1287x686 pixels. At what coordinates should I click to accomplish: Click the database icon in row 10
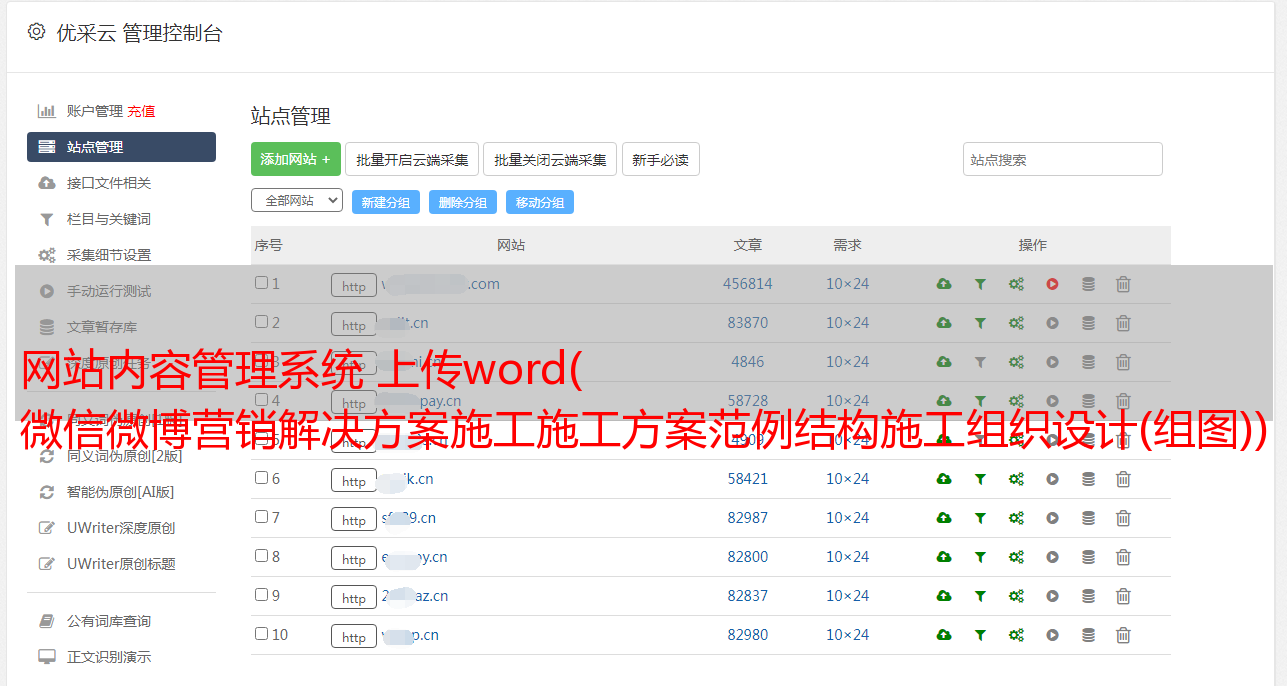coord(1088,635)
